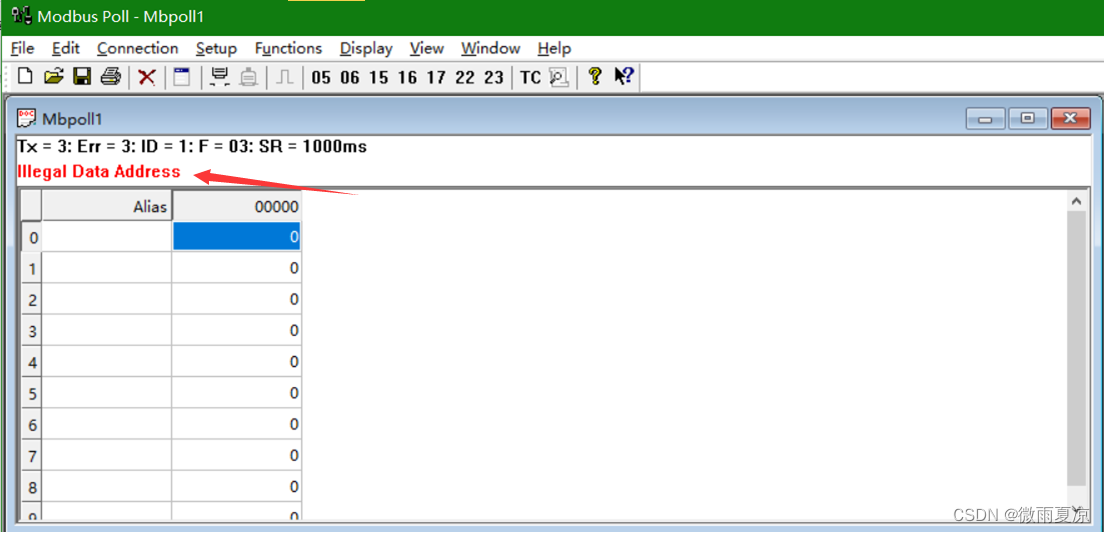Close the Mbpoll1 child window
The width and height of the screenshot is (1105, 533).
[x=1070, y=118]
